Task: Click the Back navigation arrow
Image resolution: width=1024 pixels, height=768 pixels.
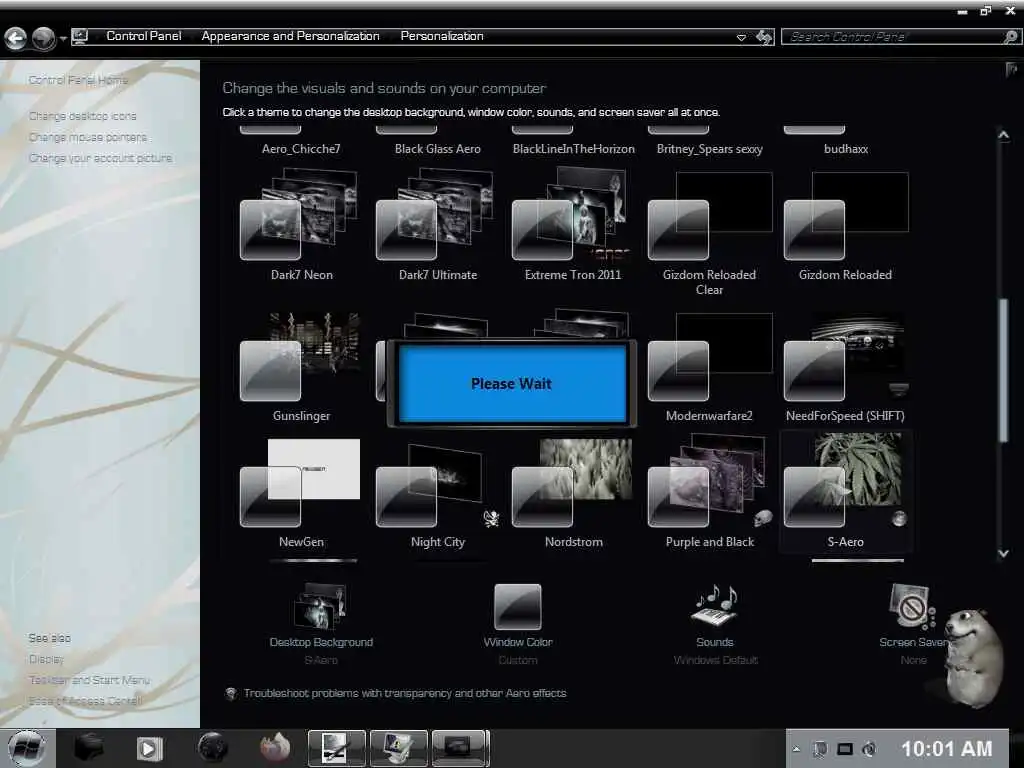Action: [16, 39]
